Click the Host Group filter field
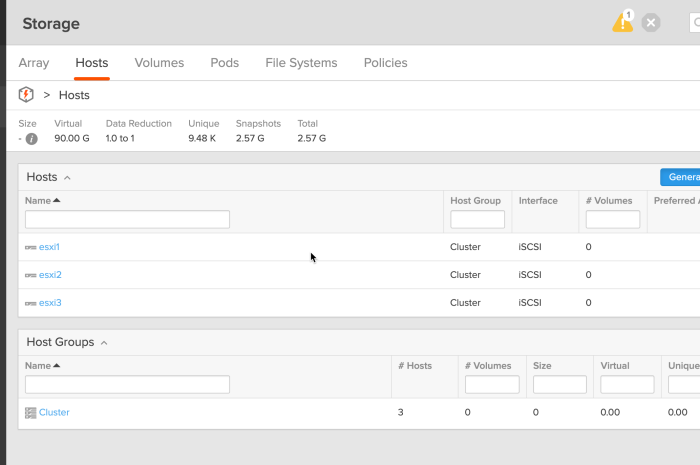The image size is (700, 465). [477, 219]
